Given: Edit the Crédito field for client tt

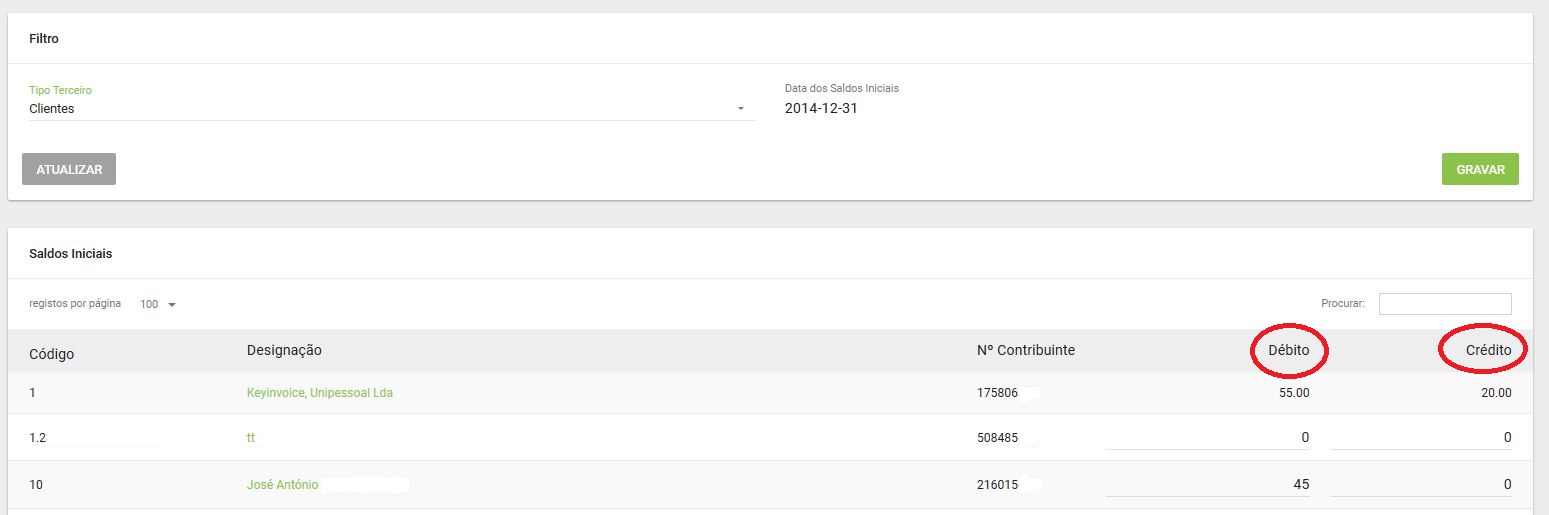Looking at the screenshot, I should 1421,438.
